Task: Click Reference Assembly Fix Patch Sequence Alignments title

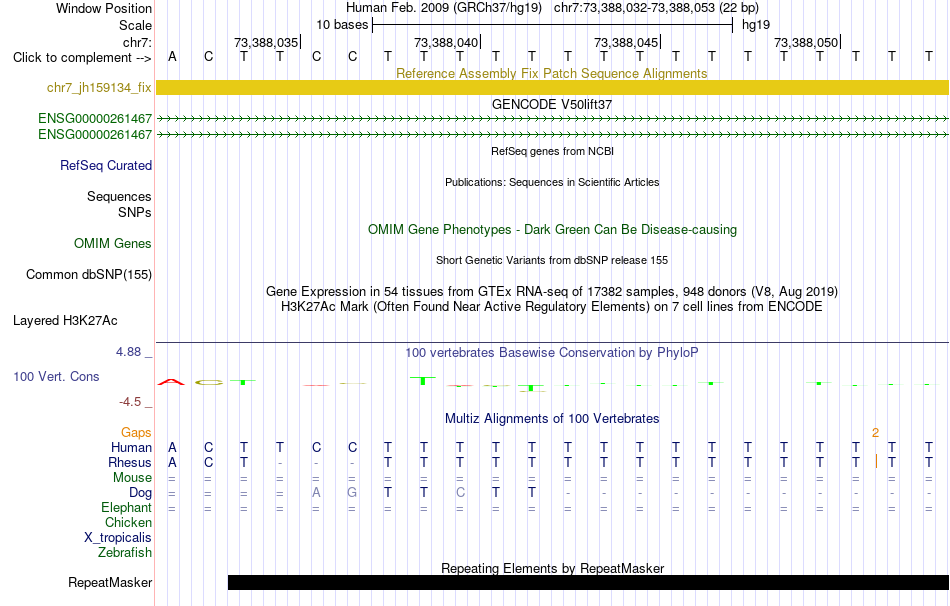Action: click(552, 73)
